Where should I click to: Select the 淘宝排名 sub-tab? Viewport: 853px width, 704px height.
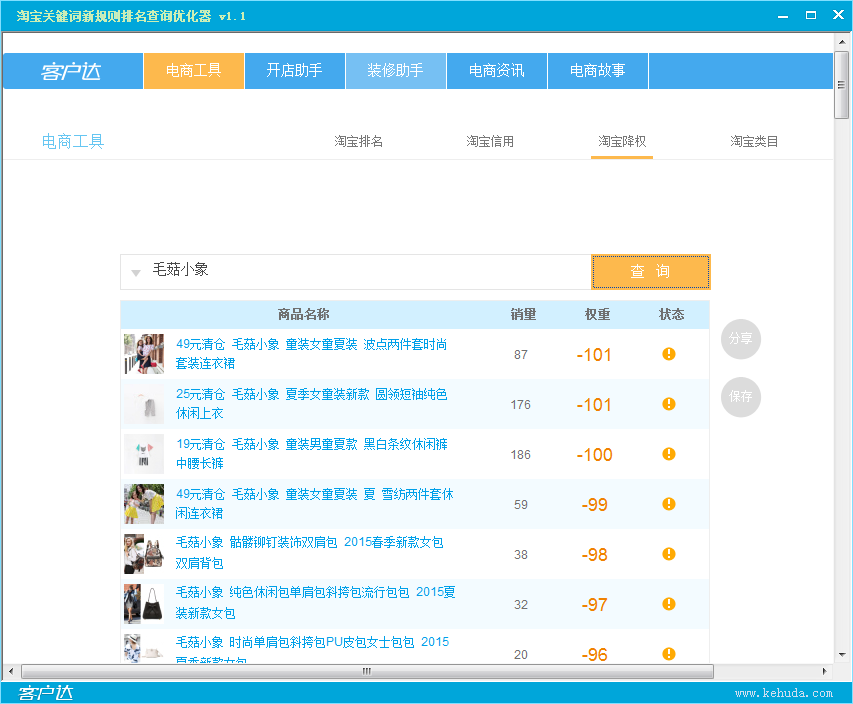click(x=358, y=141)
